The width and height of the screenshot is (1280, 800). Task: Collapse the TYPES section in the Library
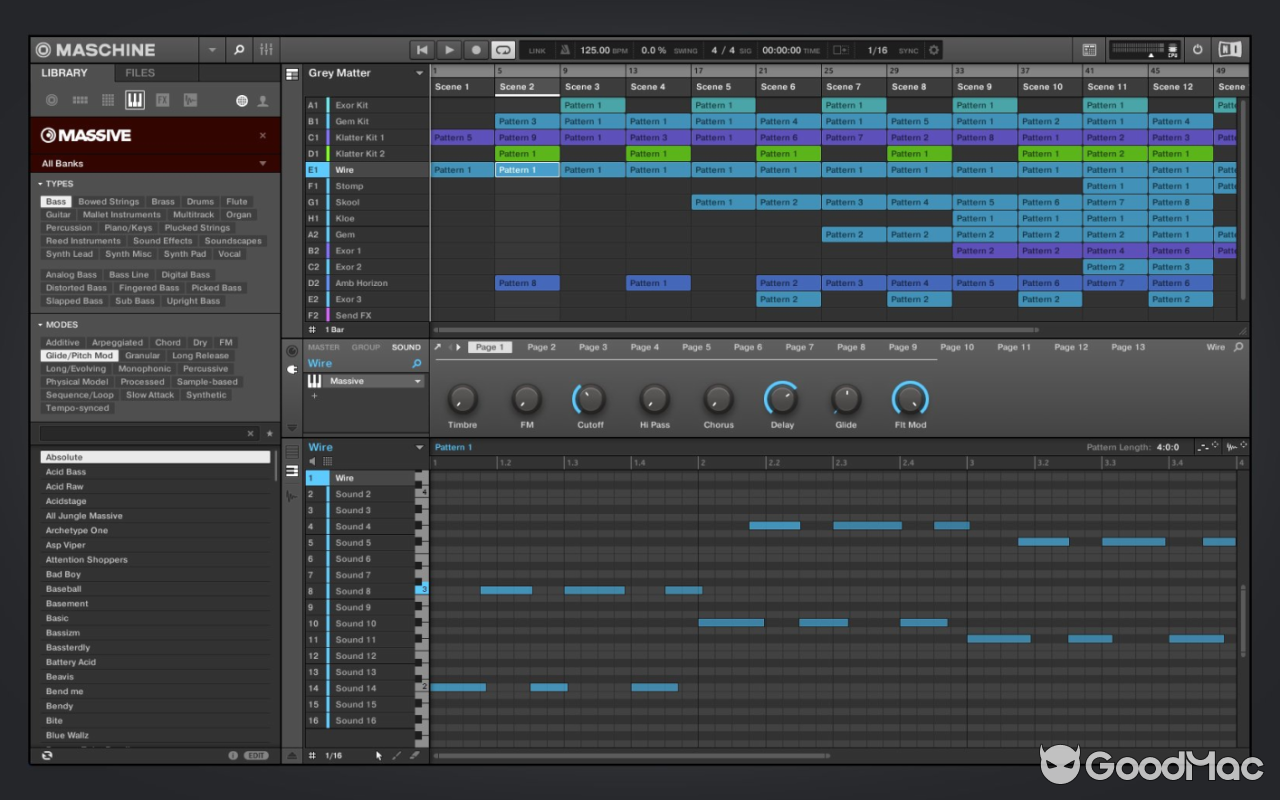point(40,184)
